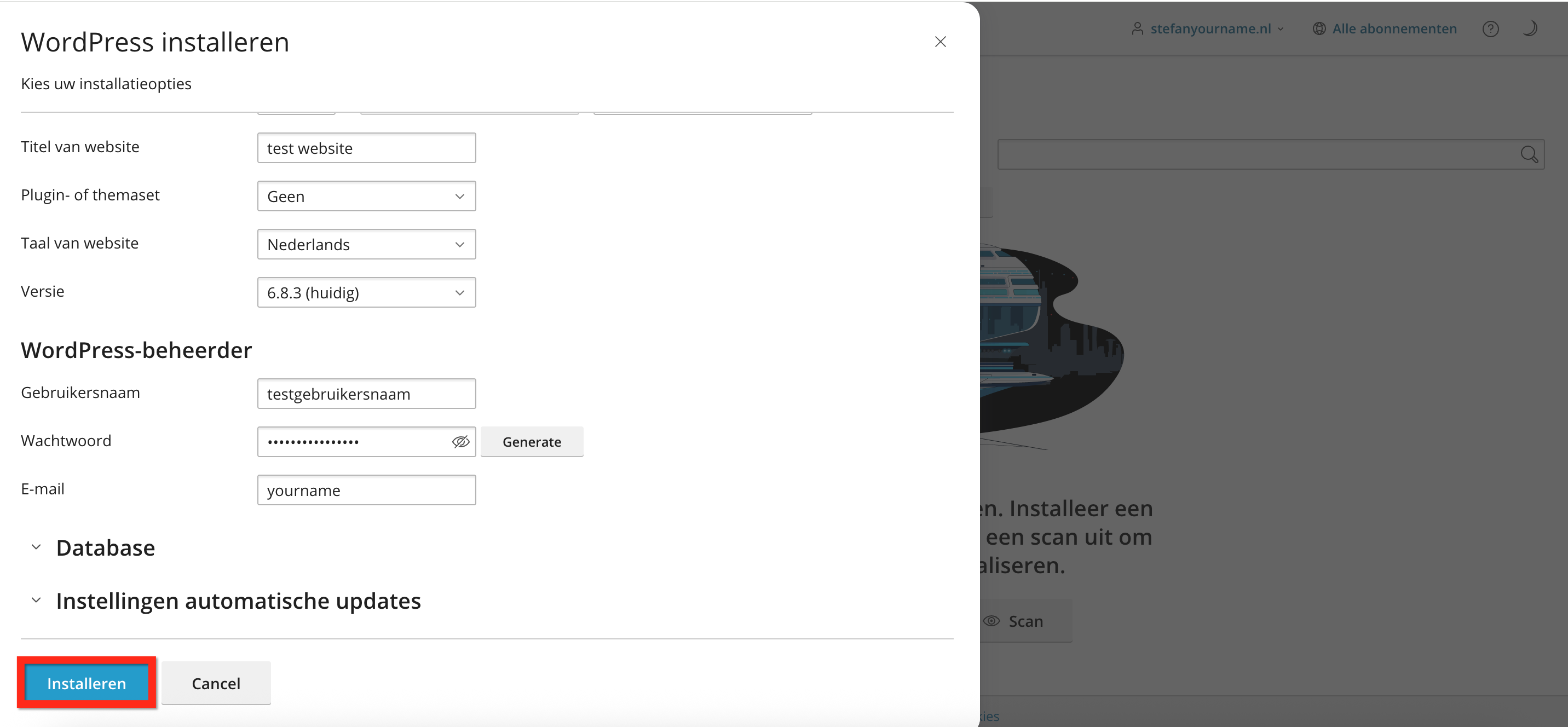Screen dimensions: 1568x727
Task: Open the Taal van website dropdown
Action: coord(366,244)
